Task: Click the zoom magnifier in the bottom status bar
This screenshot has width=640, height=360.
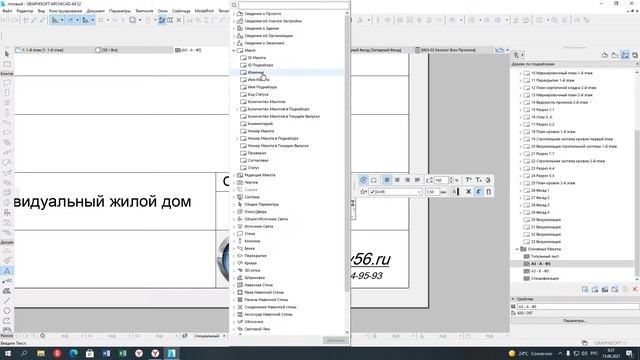Action: (x=42, y=336)
